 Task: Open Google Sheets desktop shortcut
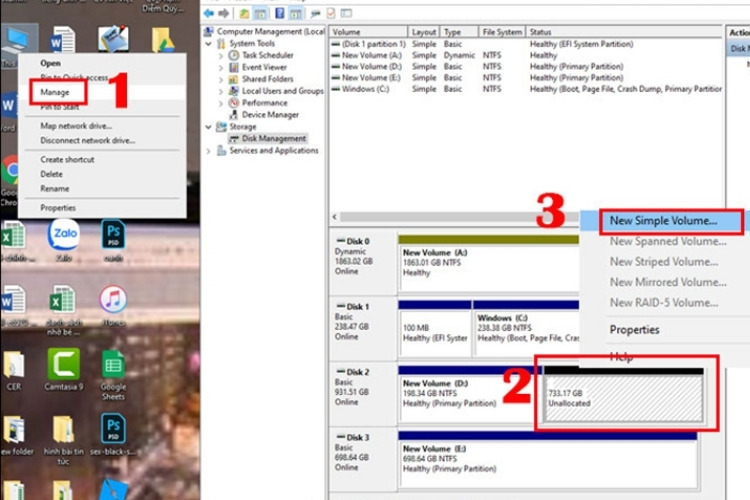(x=113, y=366)
